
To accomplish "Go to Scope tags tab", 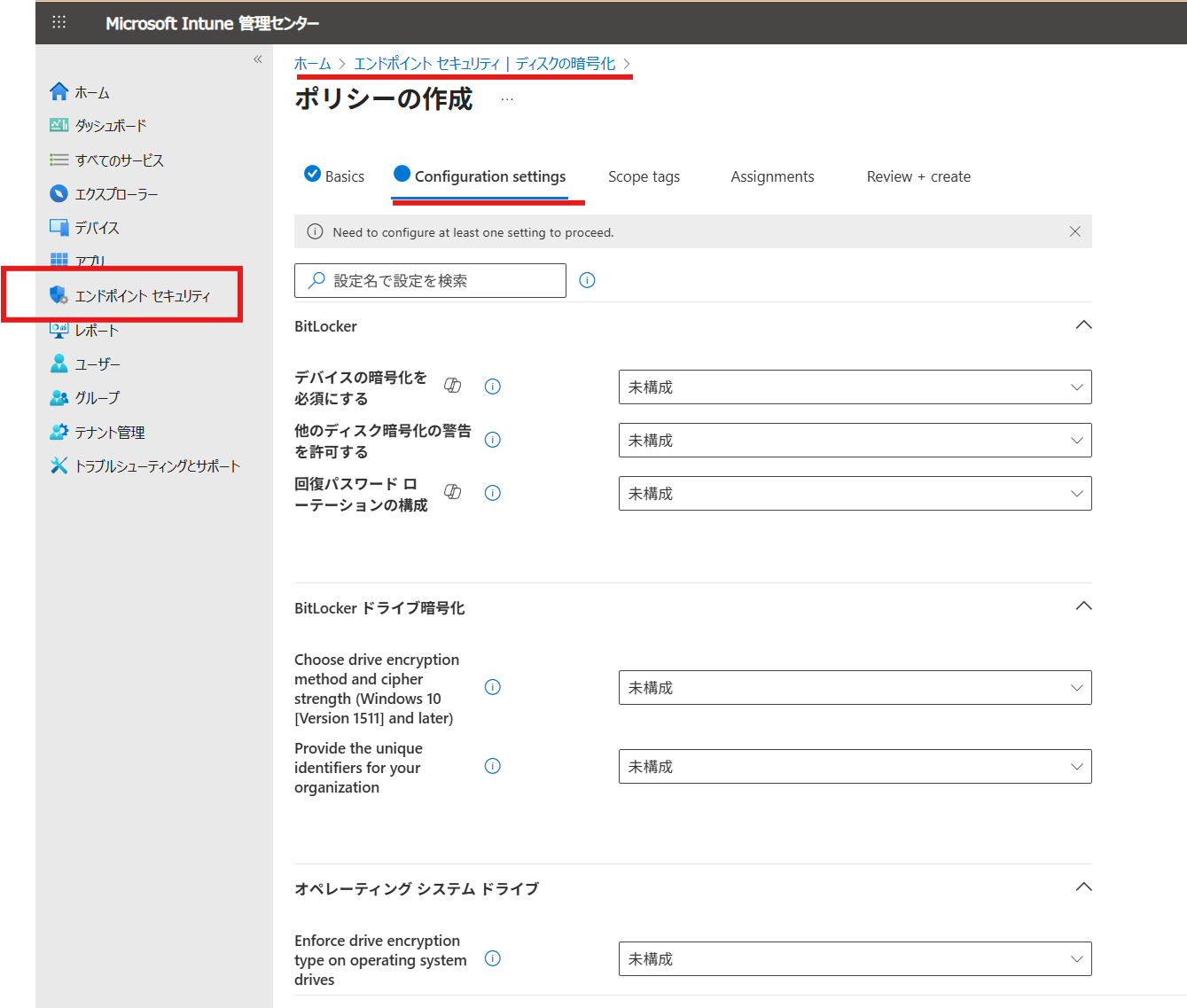I will 644,176.
